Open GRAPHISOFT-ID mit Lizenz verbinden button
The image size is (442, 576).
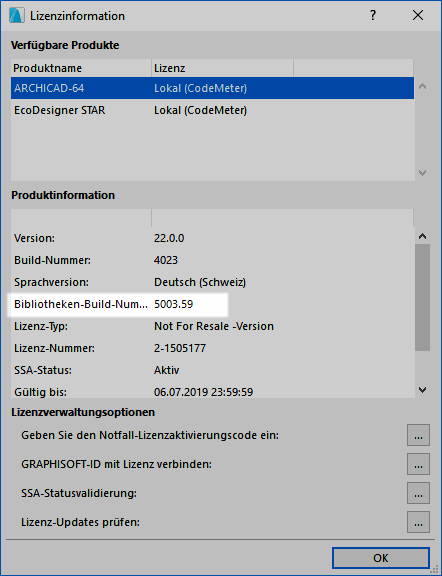418,464
